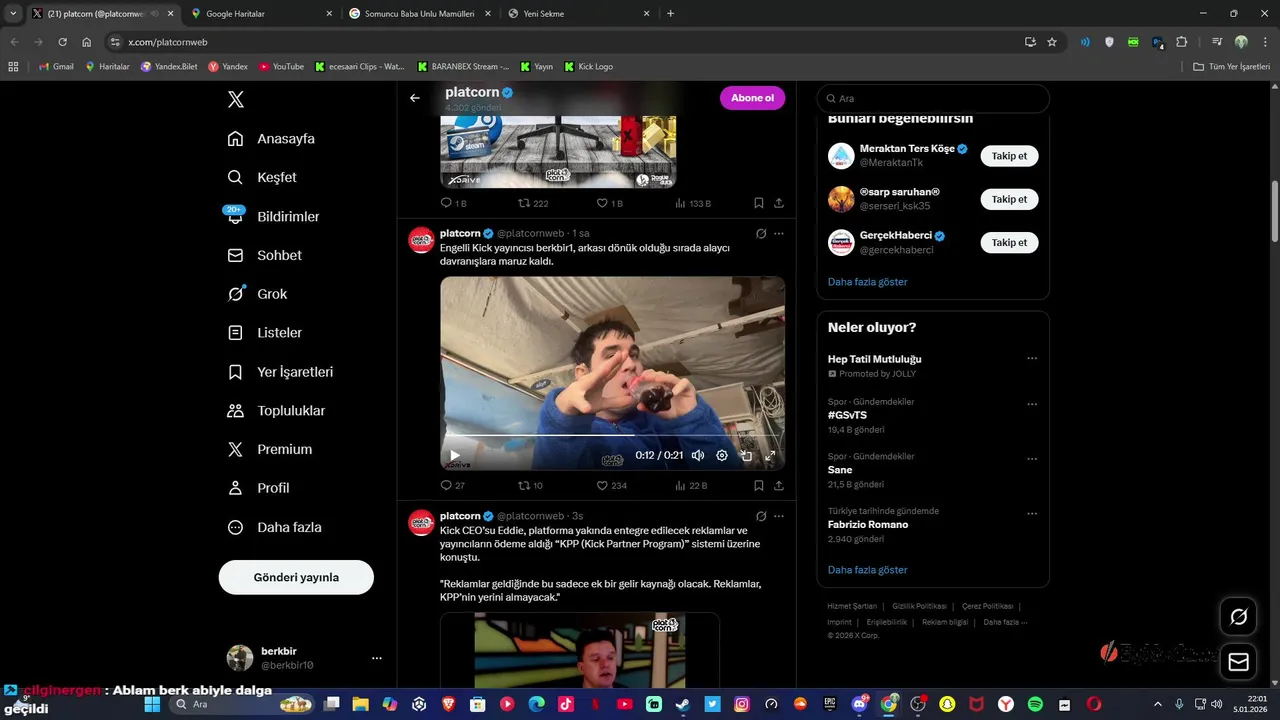Reload the page
This screenshot has height=720, width=1280.
click(62, 42)
